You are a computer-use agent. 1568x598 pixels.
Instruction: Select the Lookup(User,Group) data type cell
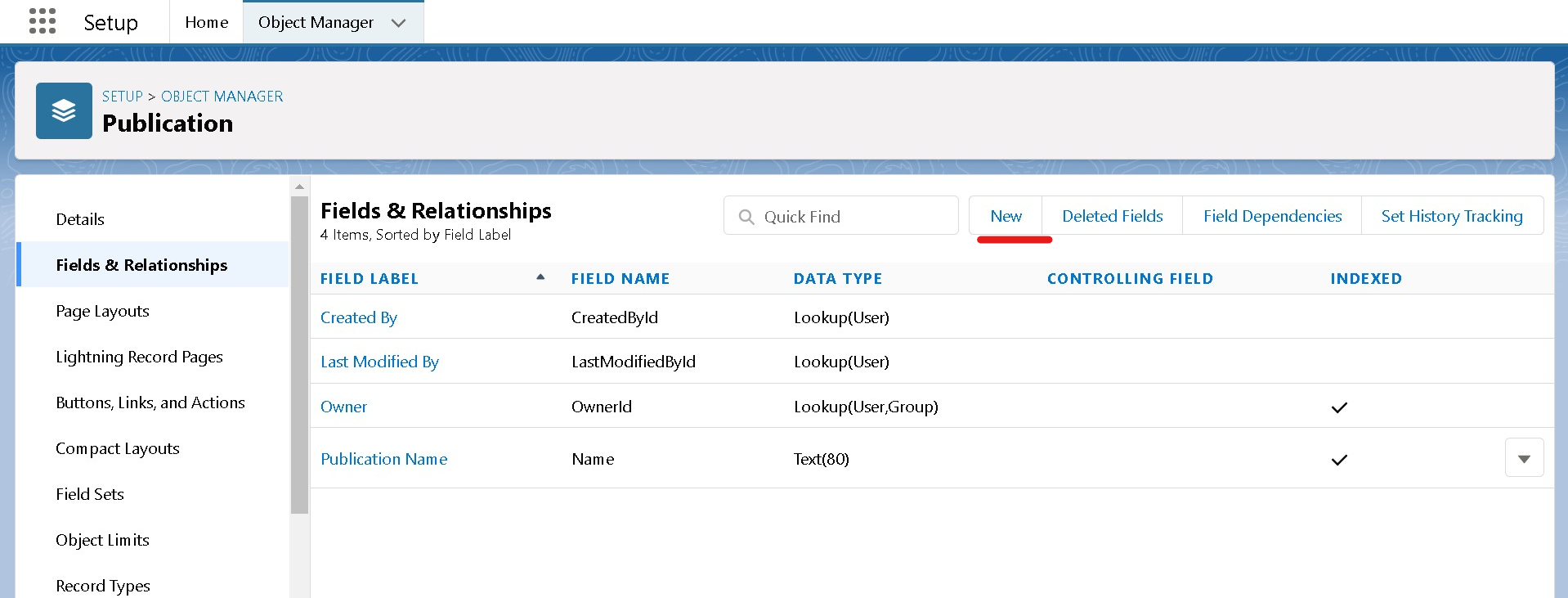point(866,407)
